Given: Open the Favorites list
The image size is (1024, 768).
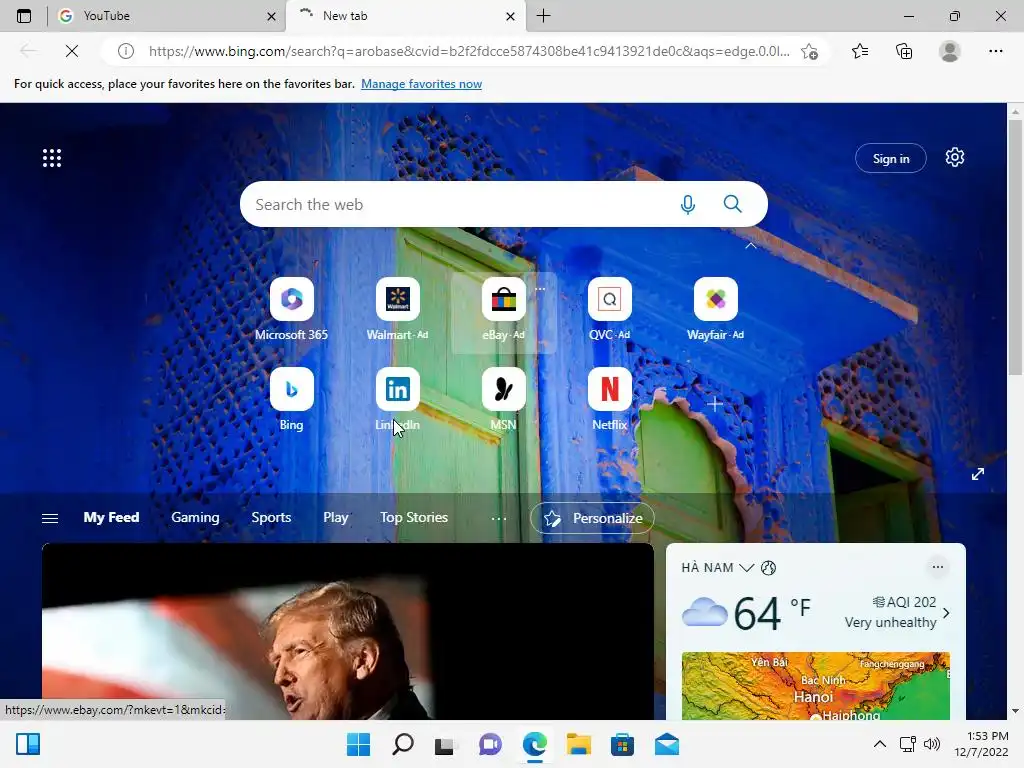Looking at the screenshot, I should pos(860,51).
